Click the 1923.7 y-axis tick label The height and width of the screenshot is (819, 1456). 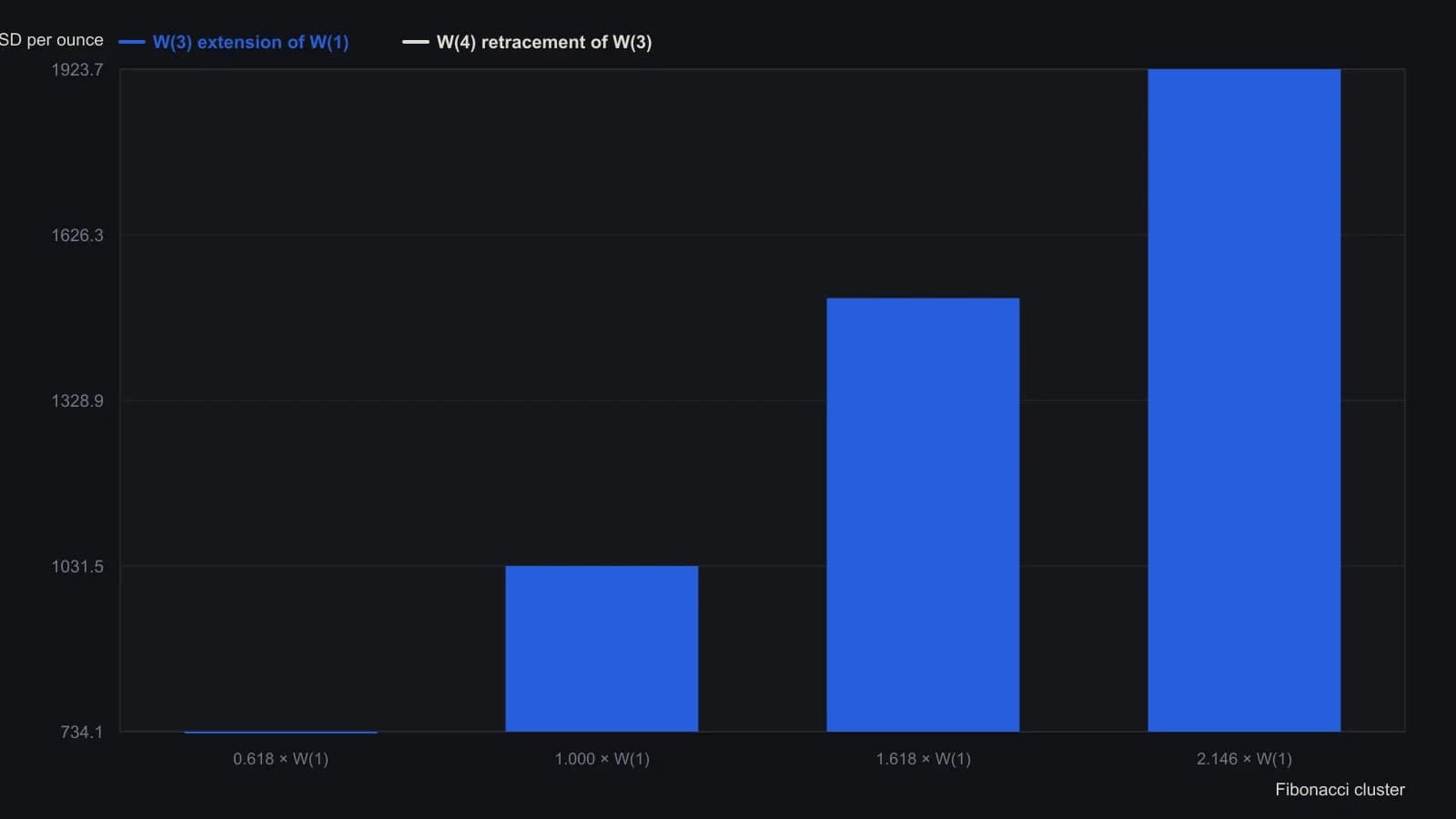[x=77, y=70]
